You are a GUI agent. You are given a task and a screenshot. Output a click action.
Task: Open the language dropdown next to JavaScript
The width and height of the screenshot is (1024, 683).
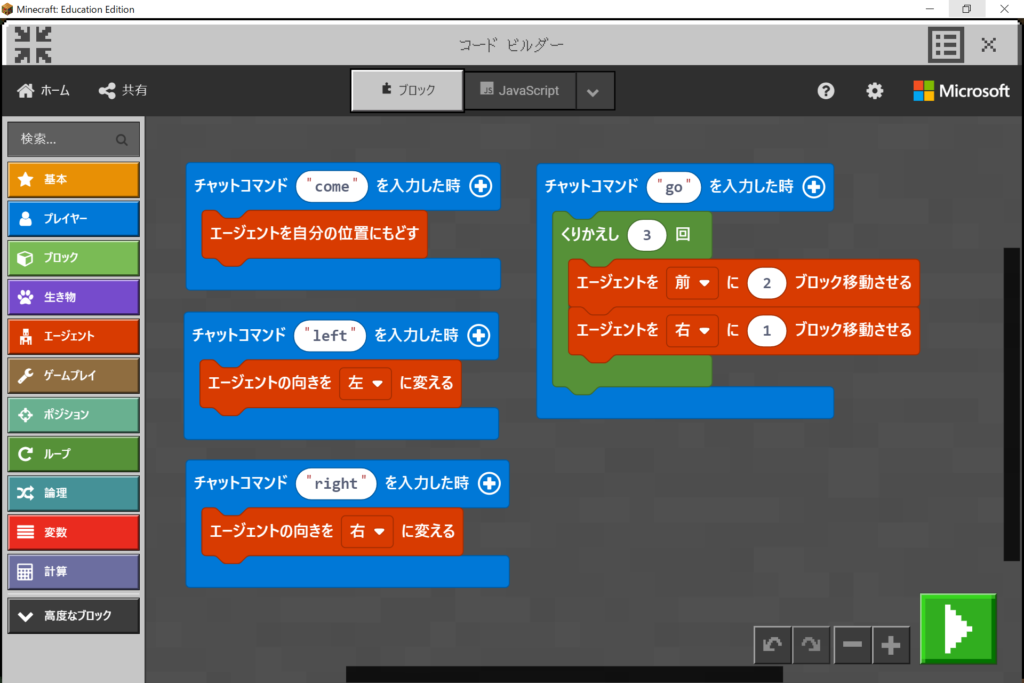click(593, 92)
